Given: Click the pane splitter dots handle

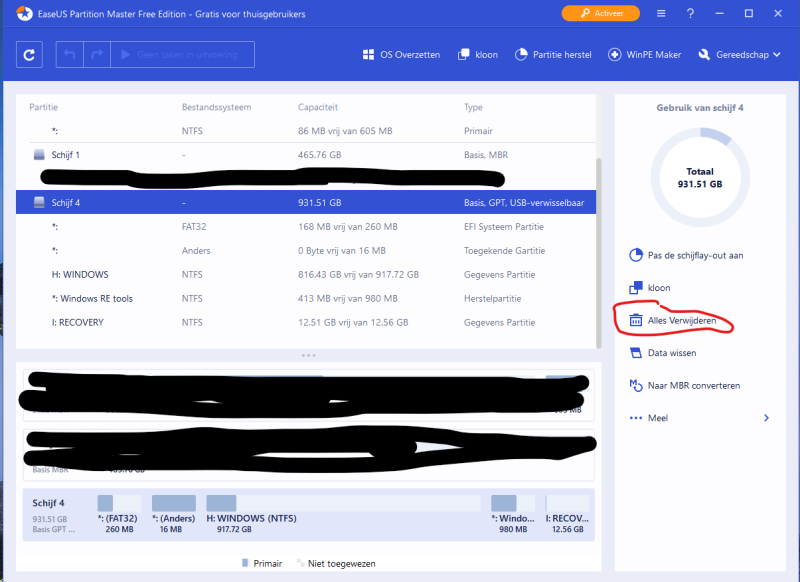Looking at the screenshot, I should [x=309, y=355].
